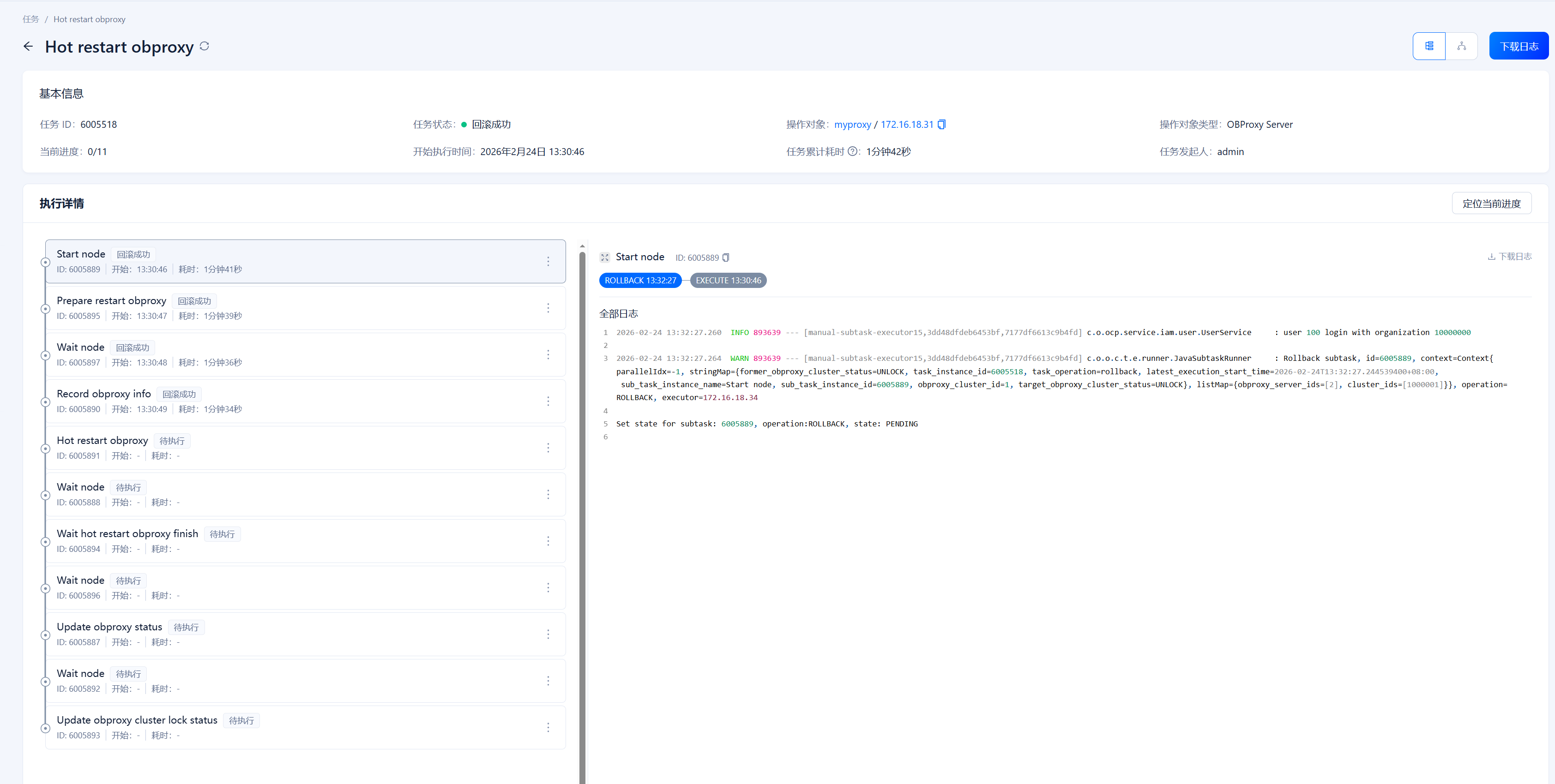The height and width of the screenshot is (784, 1555).
Task: Select the EXECUTE 13:30:46 log tab
Action: click(728, 281)
